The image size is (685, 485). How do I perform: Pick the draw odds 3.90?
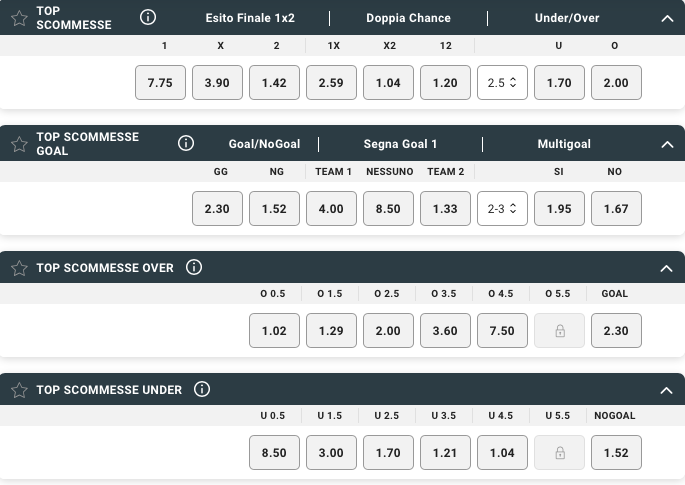click(x=217, y=83)
